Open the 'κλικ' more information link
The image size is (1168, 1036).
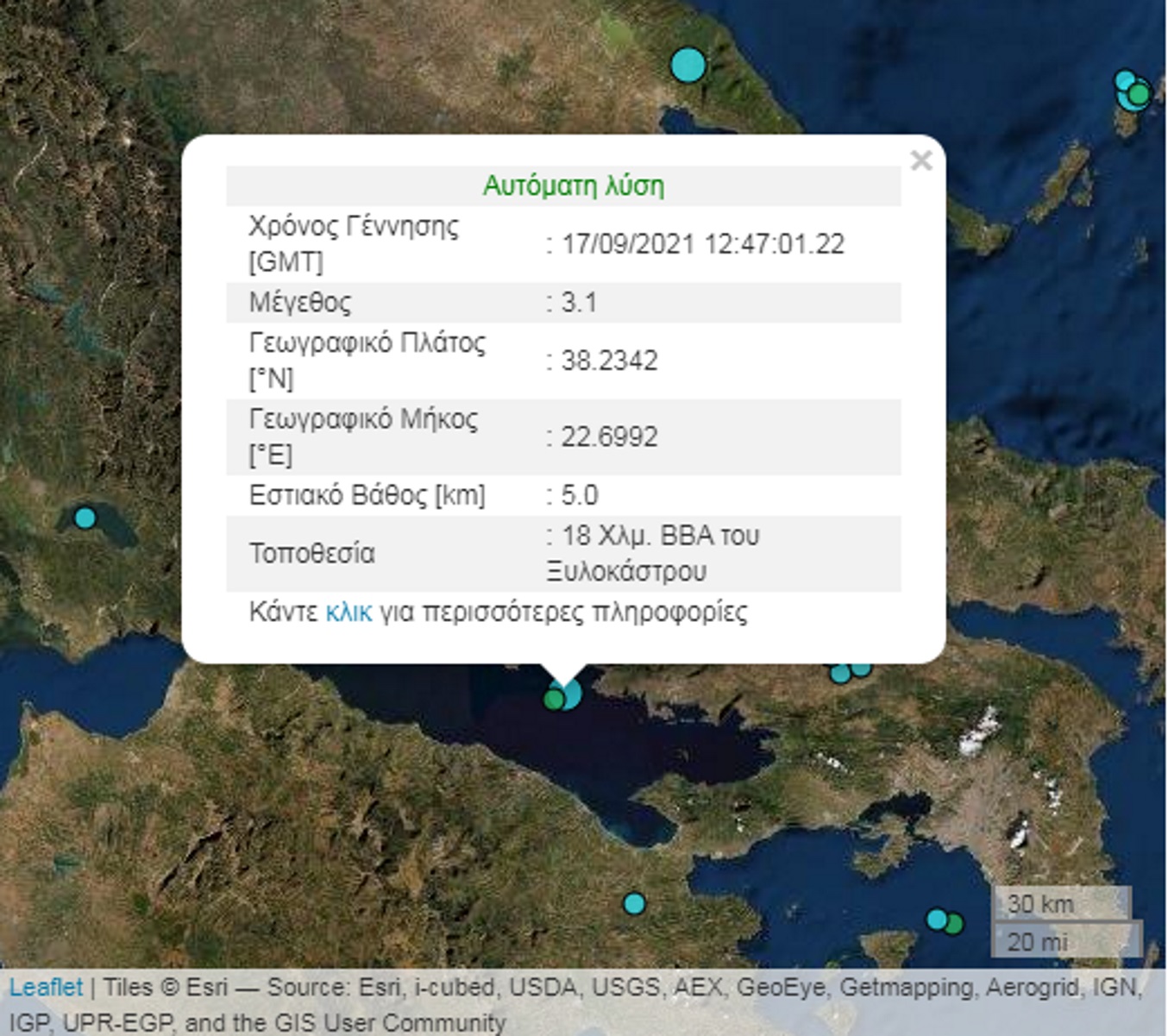pyautogui.click(x=349, y=612)
